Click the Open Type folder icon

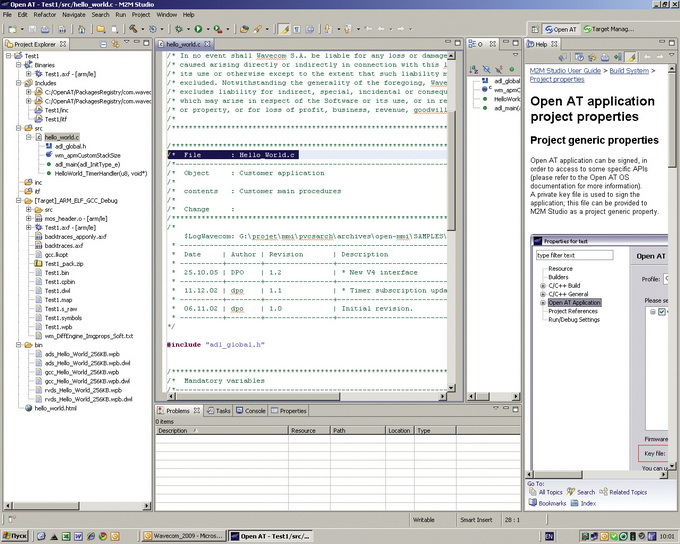tap(245, 29)
